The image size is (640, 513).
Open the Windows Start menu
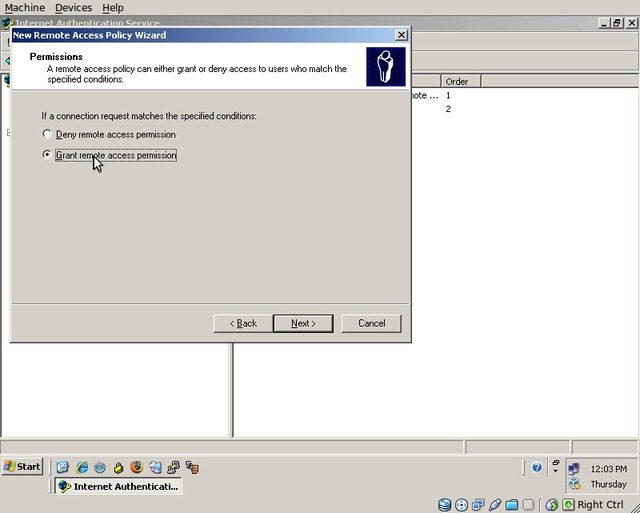tap(23, 467)
